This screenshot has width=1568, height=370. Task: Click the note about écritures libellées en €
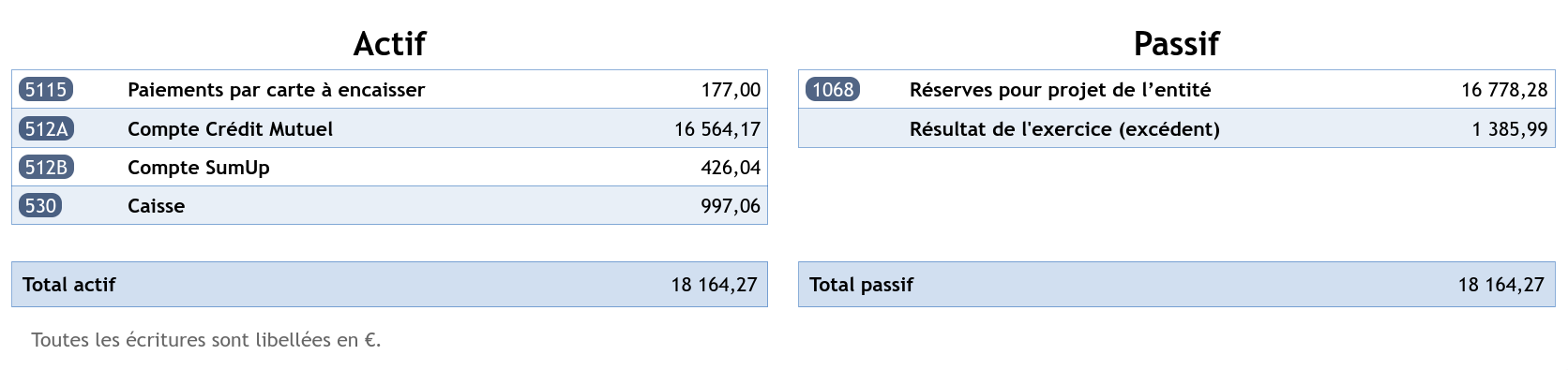pyautogui.click(x=206, y=340)
